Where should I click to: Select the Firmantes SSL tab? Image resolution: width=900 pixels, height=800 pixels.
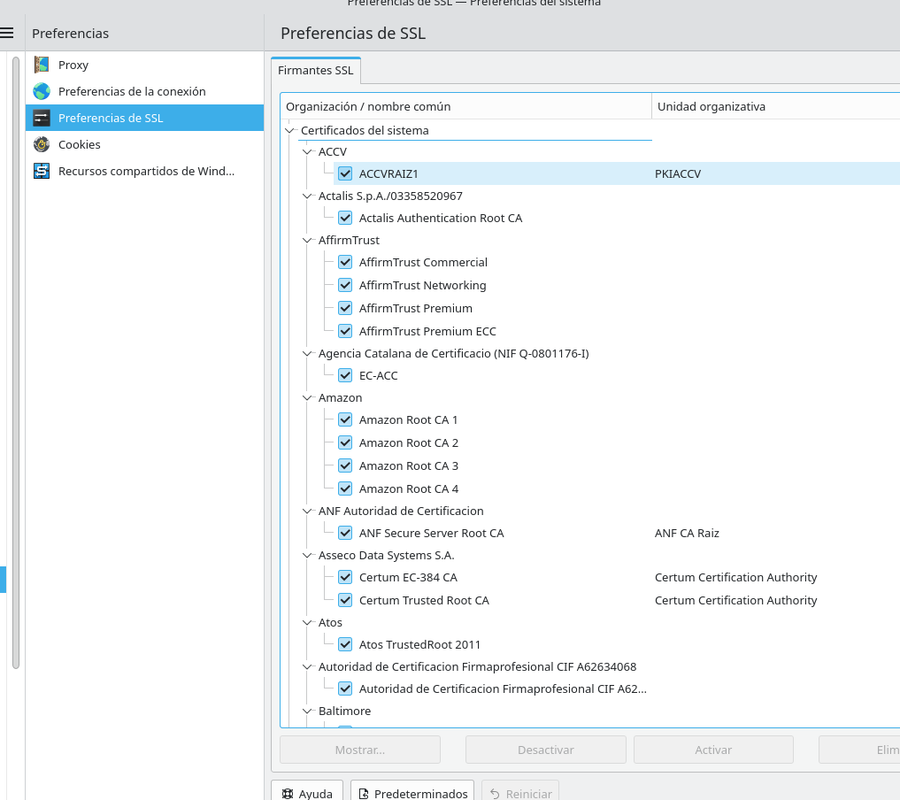click(316, 70)
